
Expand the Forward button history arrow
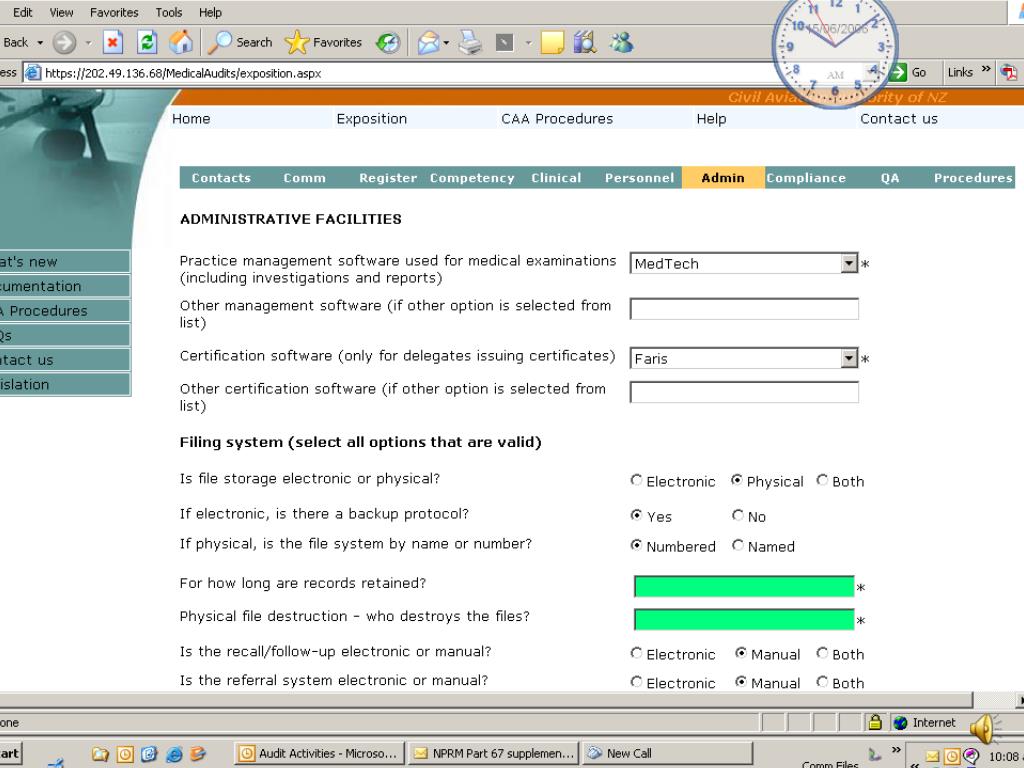pyautogui.click(x=88, y=43)
